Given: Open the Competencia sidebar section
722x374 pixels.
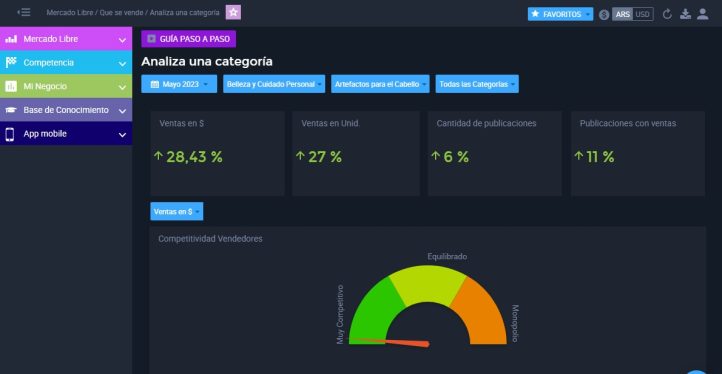Looking at the screenshot, I should coord(66,62).
